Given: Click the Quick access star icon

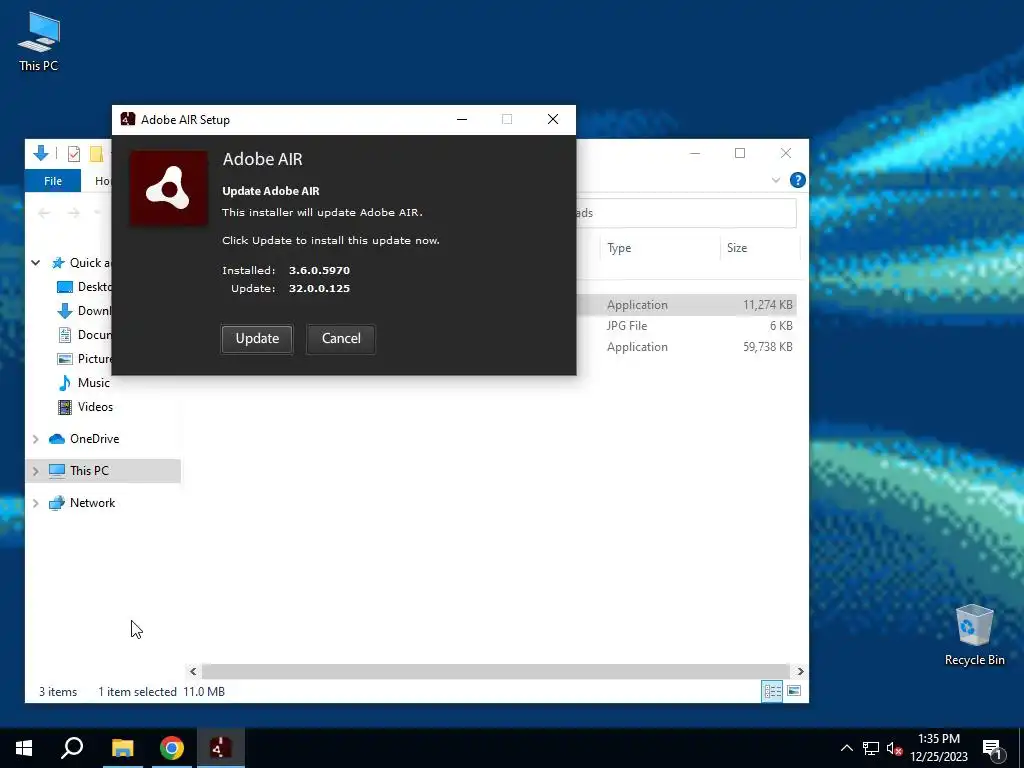Looking at the screenshot, I should 58,263.
